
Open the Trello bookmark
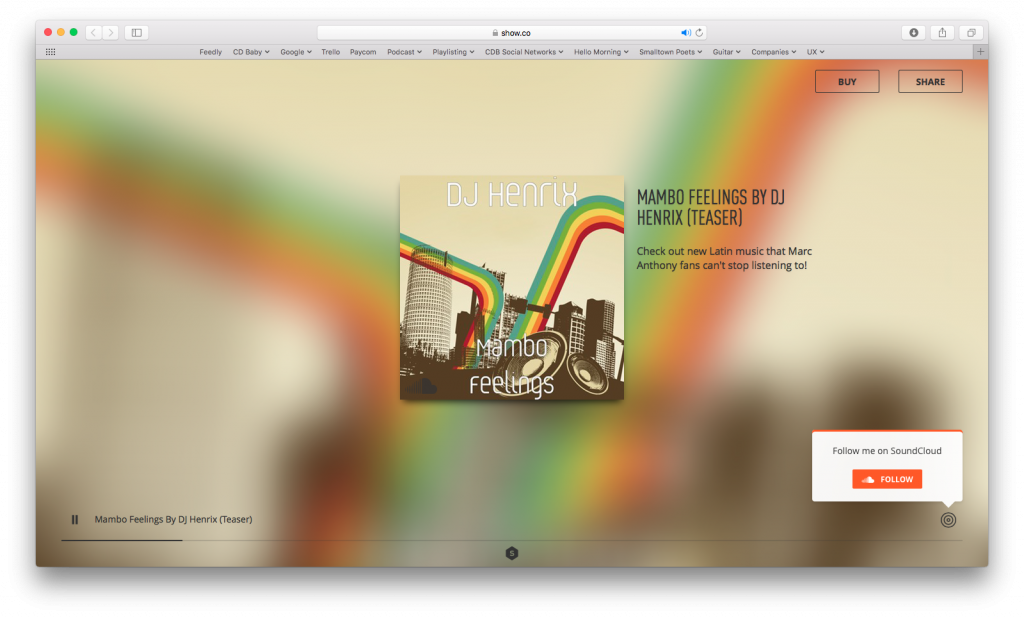[330, 52]
